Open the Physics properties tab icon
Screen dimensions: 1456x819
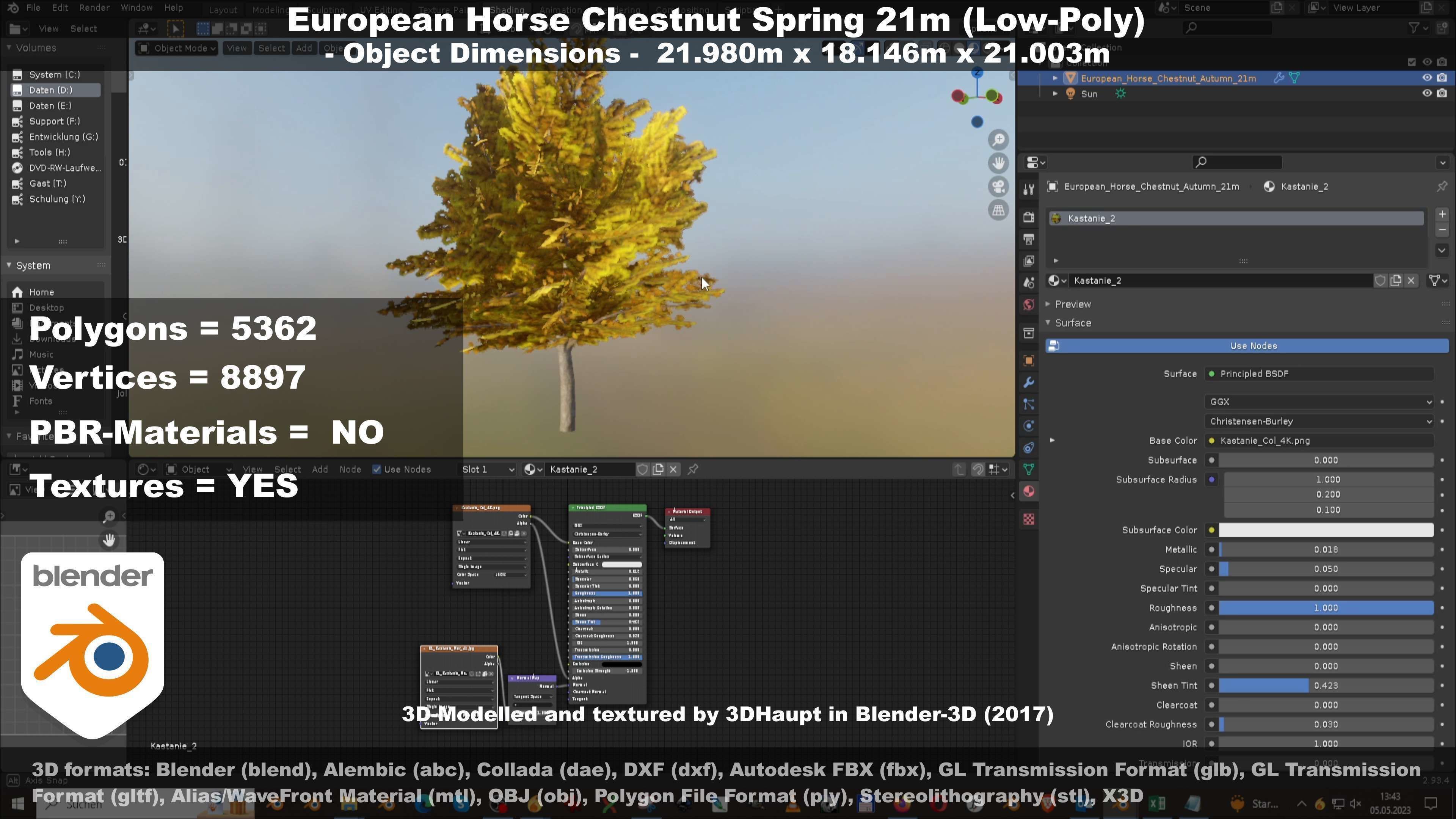(1029, 425)
